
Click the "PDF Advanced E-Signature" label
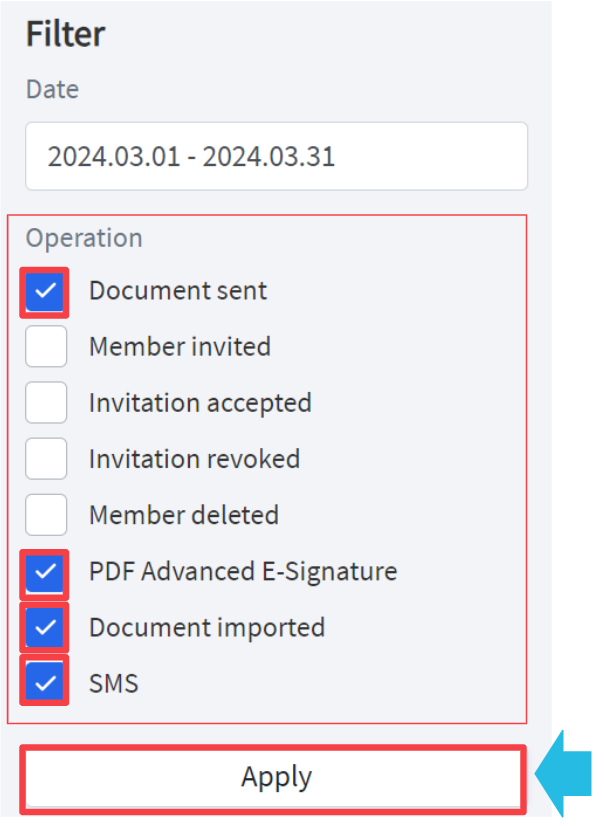243,571
